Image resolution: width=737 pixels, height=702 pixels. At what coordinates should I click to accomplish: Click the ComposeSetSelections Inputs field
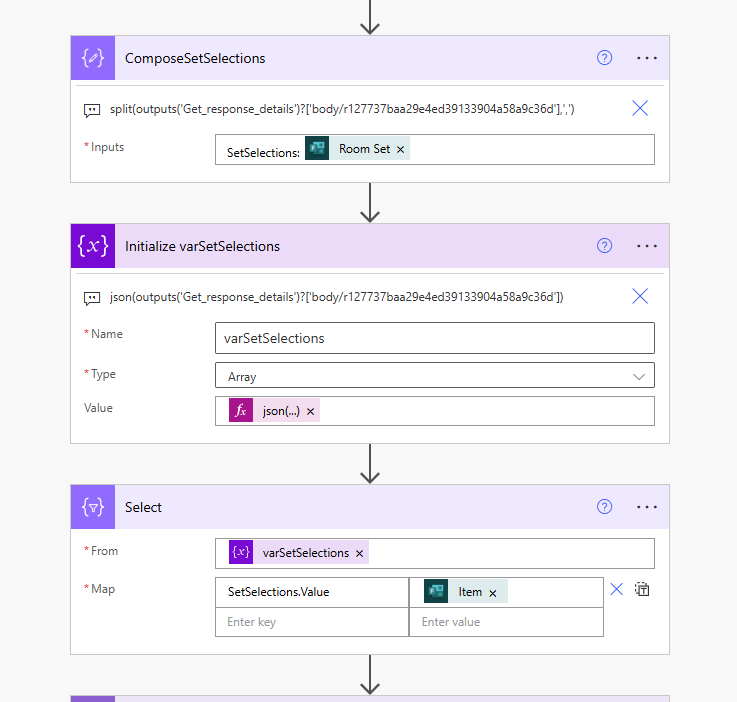tap(530, 150)
